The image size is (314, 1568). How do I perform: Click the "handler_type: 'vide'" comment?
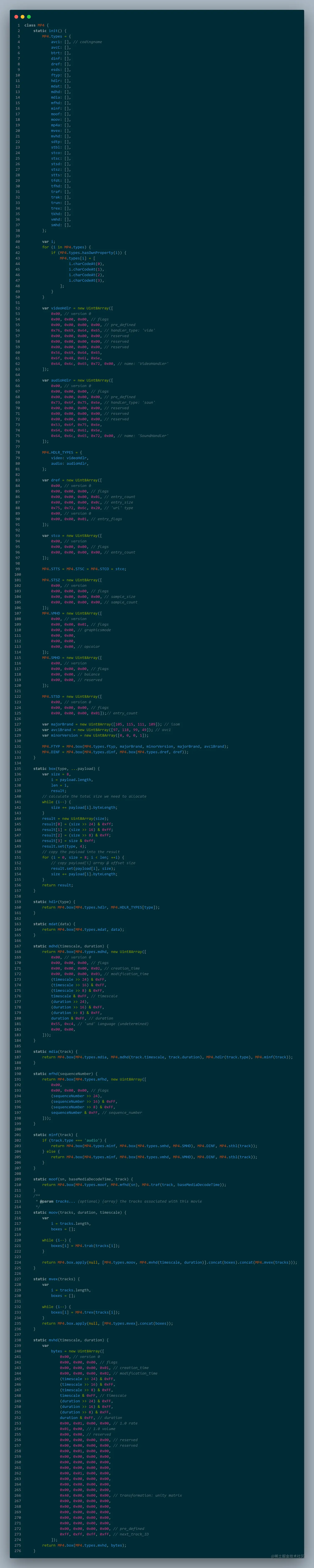click(x=130, y=331)
